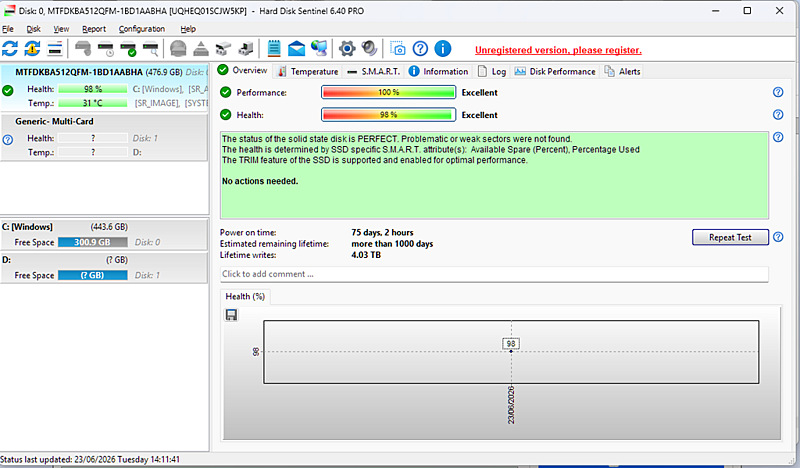Click the toolbar question mark help icon
The image size is (800, 468).
(x=420, y=49)
